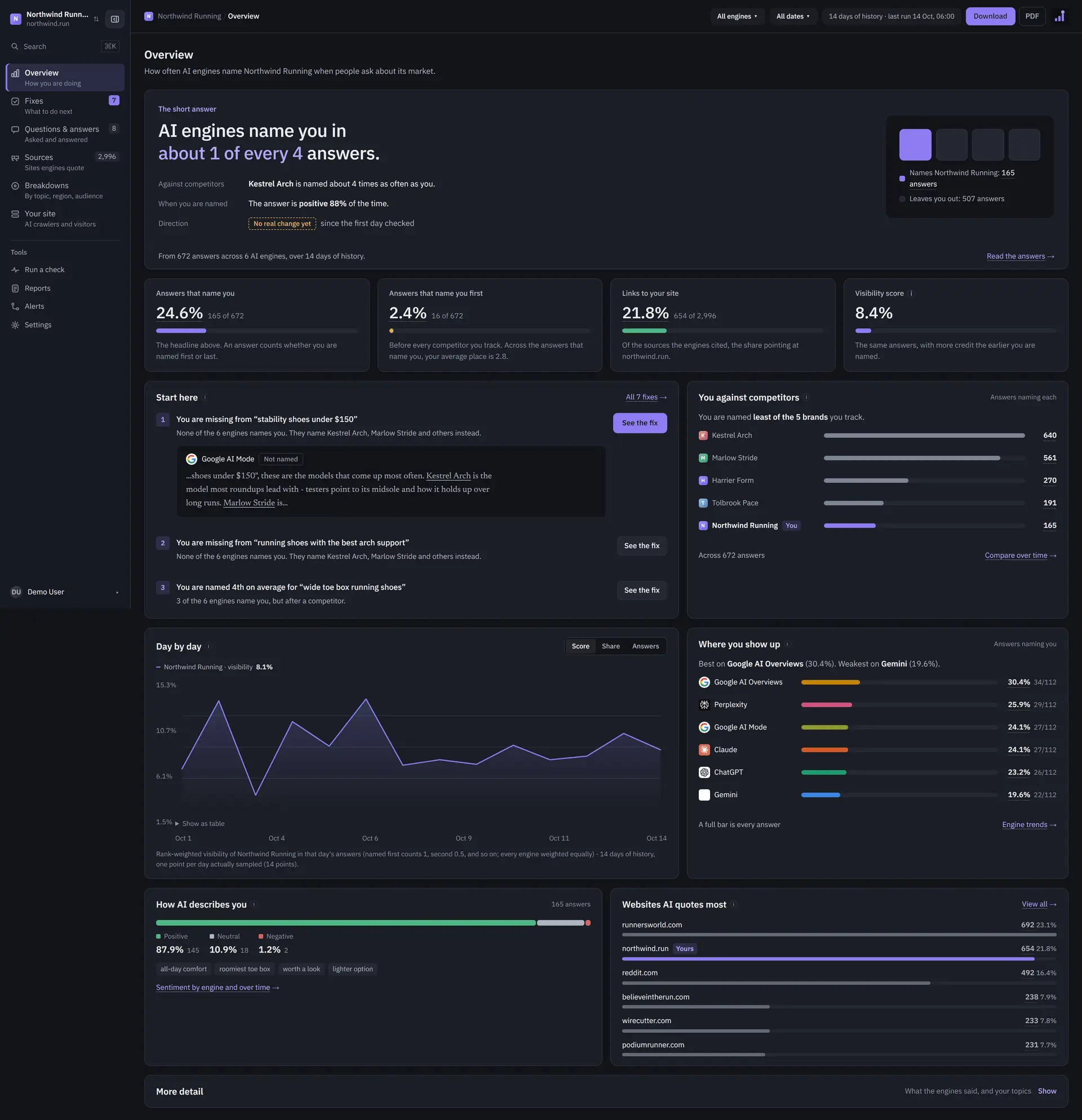Open the Sources page
Image resolution: width=1082 pixels, height=1120 pixels.
pos(65,162)
